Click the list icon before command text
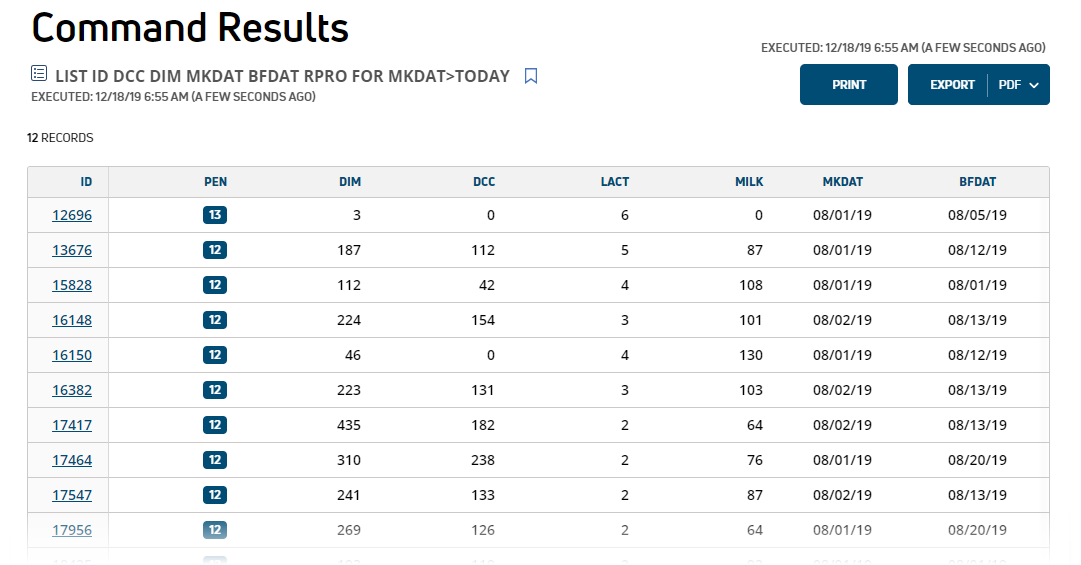The width and height of the screenshot is (1081, 565). point(39,73)
